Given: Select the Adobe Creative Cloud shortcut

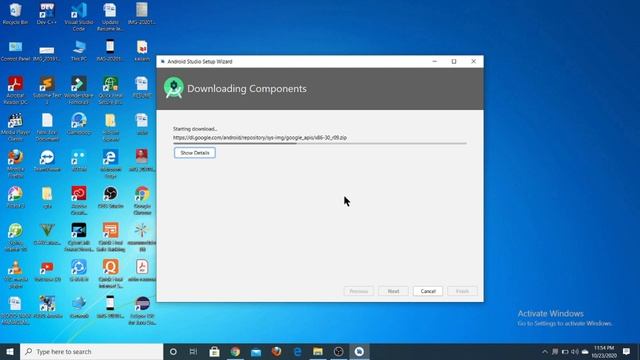Looking at the screenshot, I should pos(79,200).
